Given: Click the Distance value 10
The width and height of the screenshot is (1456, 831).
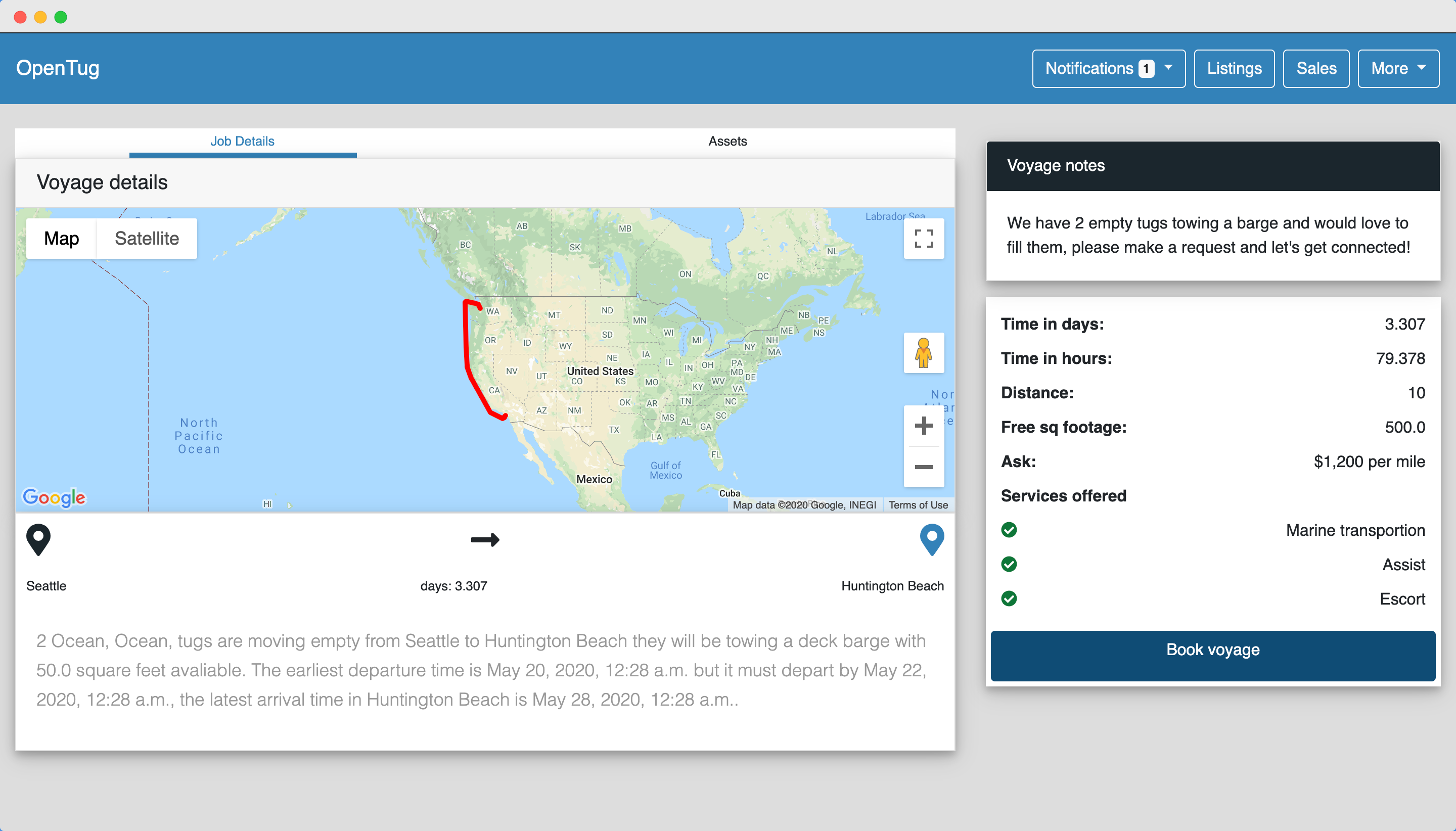Looking at the screenshot, I should [1416, 393].
